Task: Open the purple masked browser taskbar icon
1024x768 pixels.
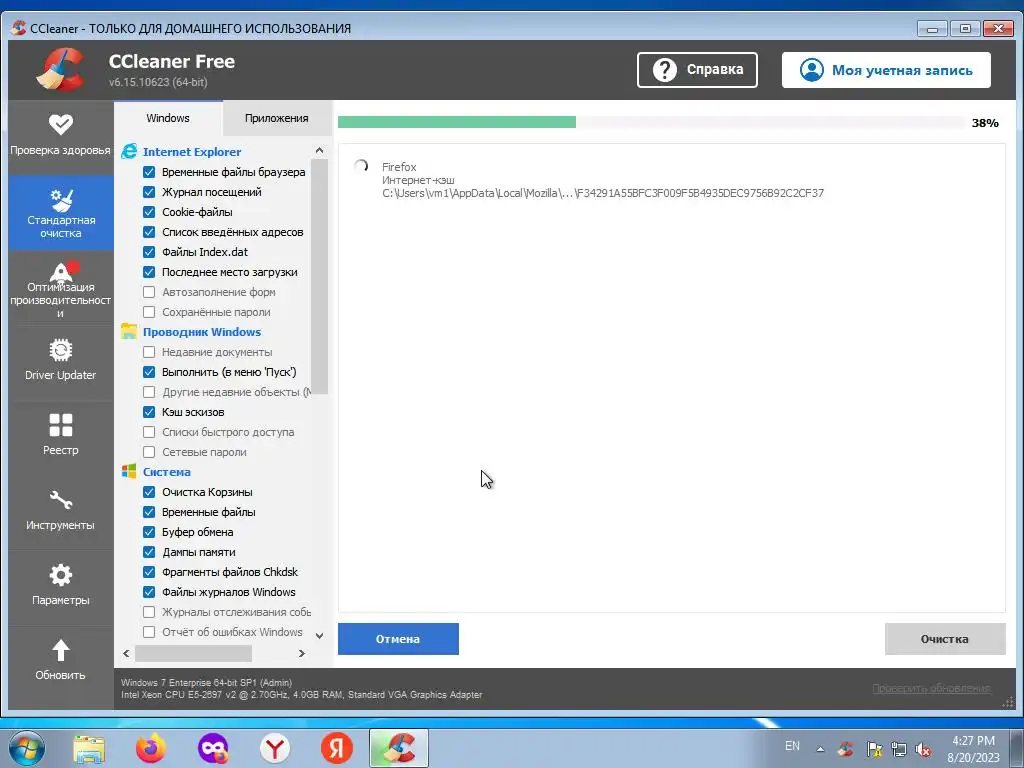Action: click(213, 748)
